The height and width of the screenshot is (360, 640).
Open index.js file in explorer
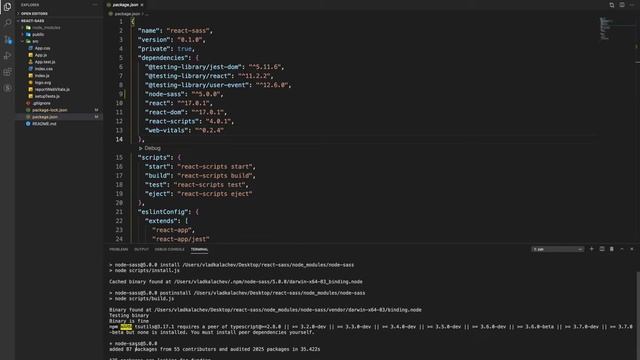(x=42, y=76)
